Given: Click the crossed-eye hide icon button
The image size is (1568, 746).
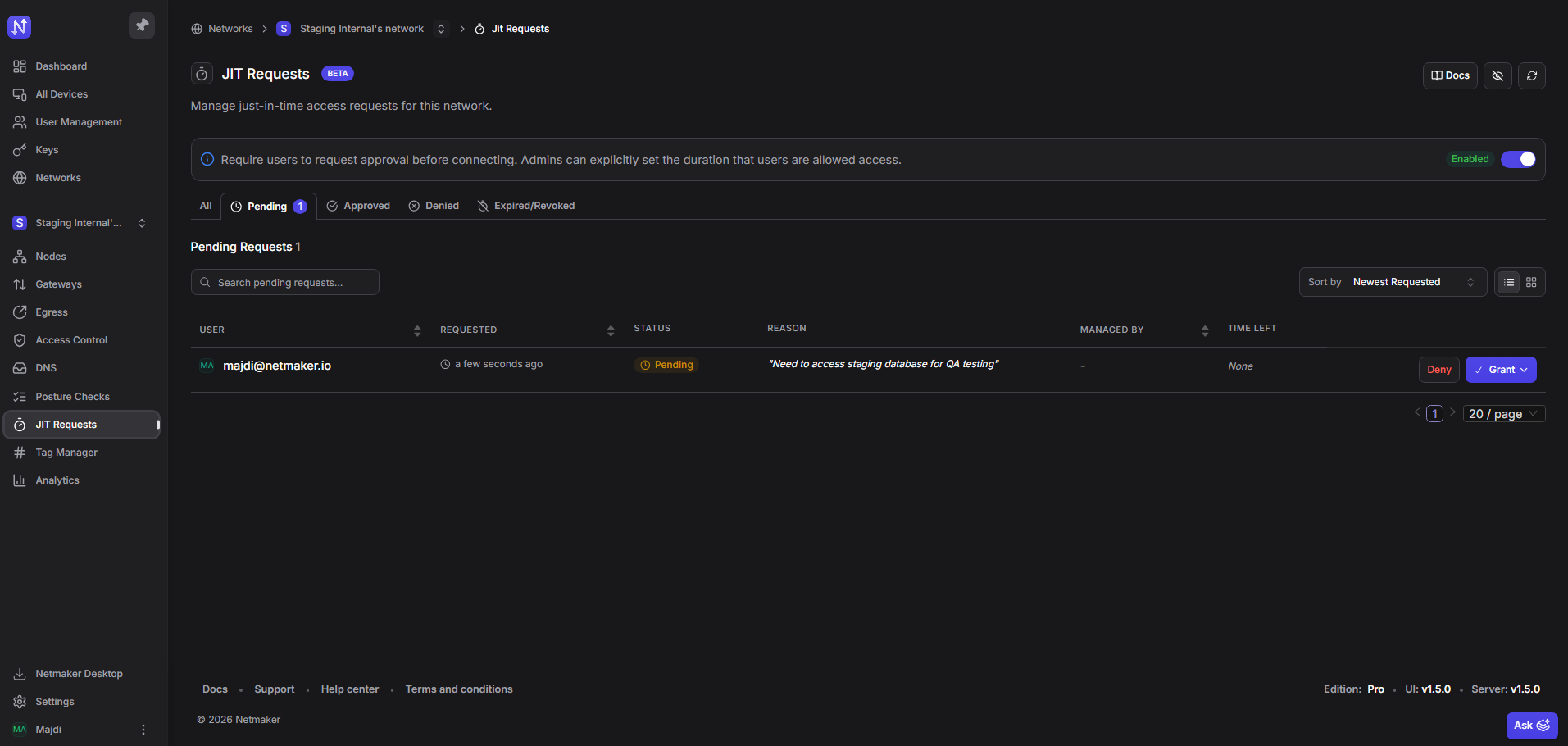Looking at the screenshot, I should 1498,75.
